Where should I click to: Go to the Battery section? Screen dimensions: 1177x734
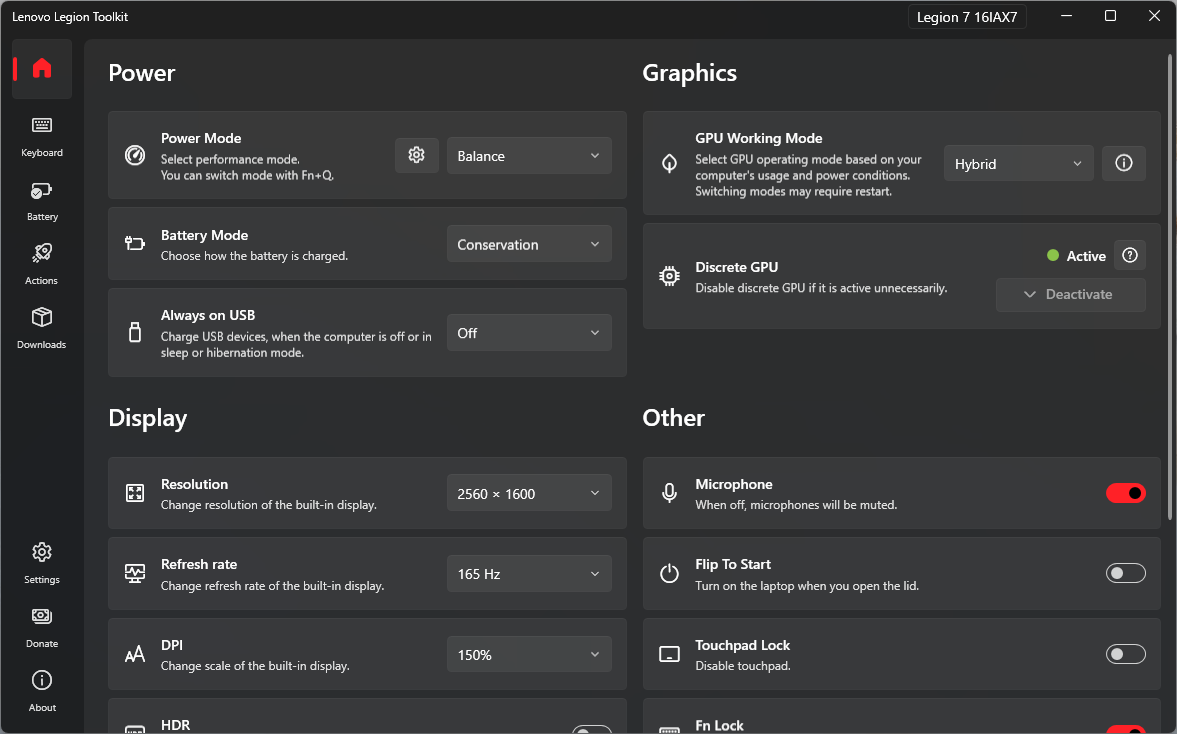[42, 199]
